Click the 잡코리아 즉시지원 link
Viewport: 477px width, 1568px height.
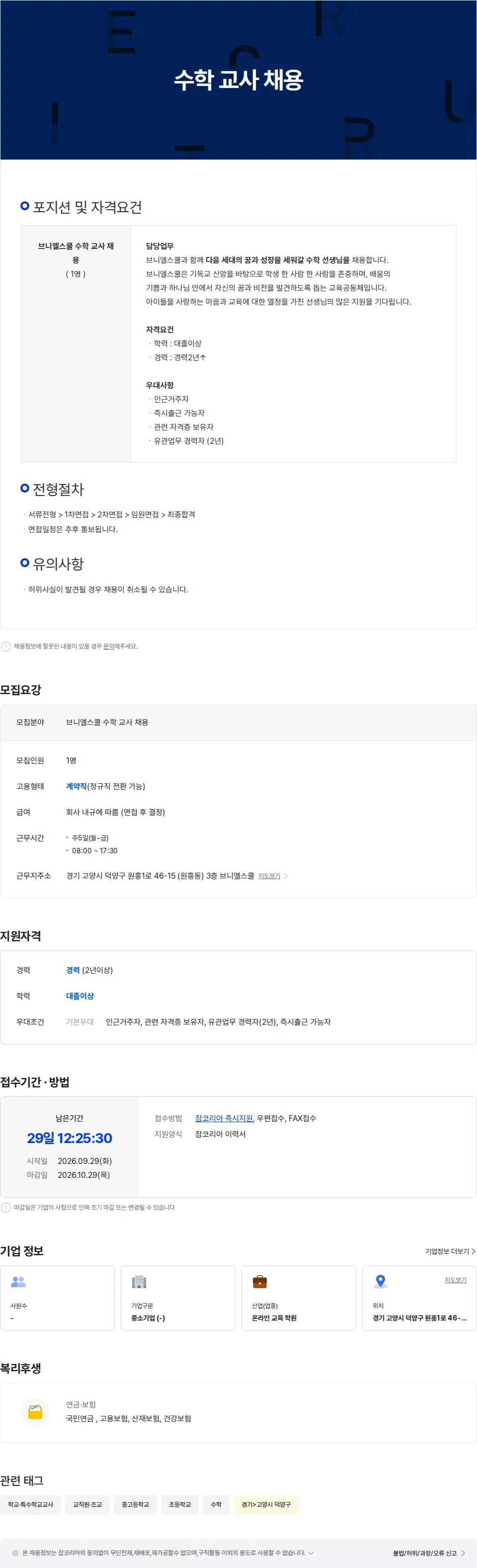point(224,1118)
